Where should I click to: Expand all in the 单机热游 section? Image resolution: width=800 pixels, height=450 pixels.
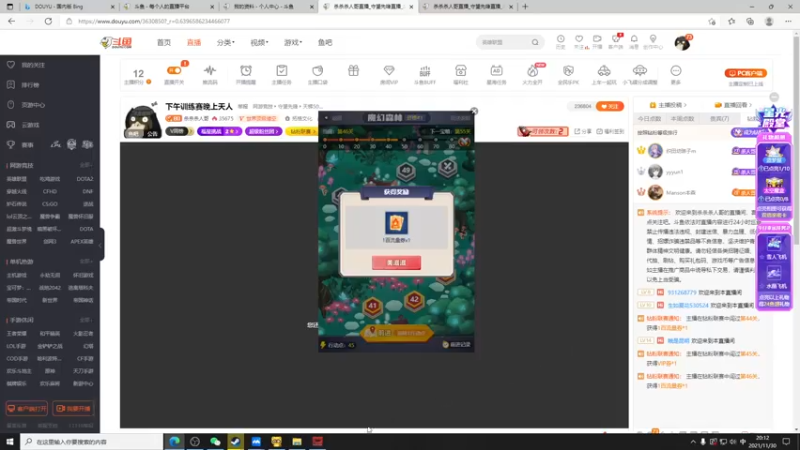86,261
